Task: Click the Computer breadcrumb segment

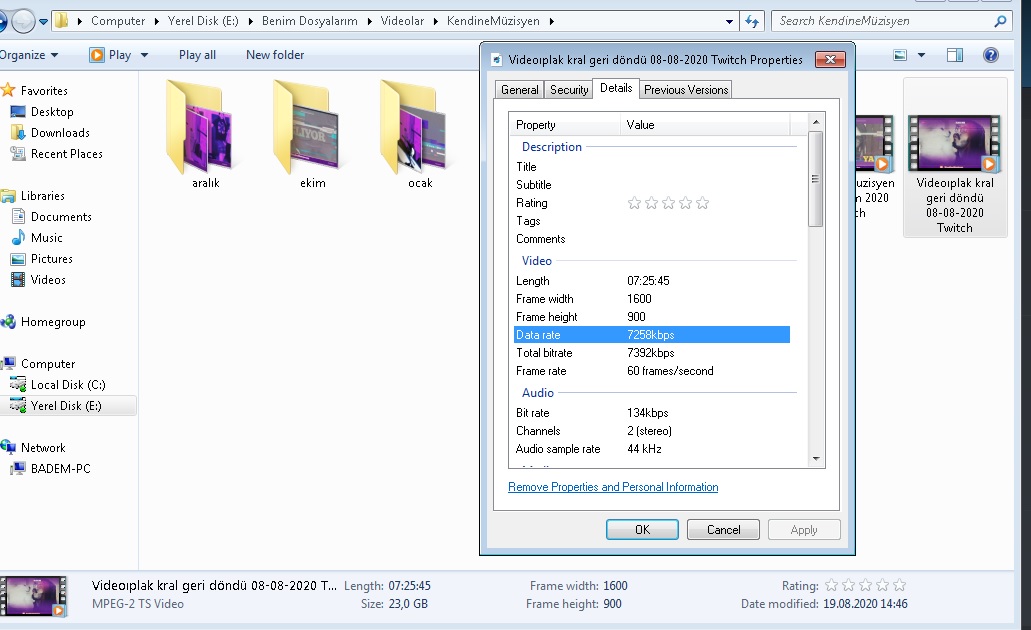Action: point(118,21)
